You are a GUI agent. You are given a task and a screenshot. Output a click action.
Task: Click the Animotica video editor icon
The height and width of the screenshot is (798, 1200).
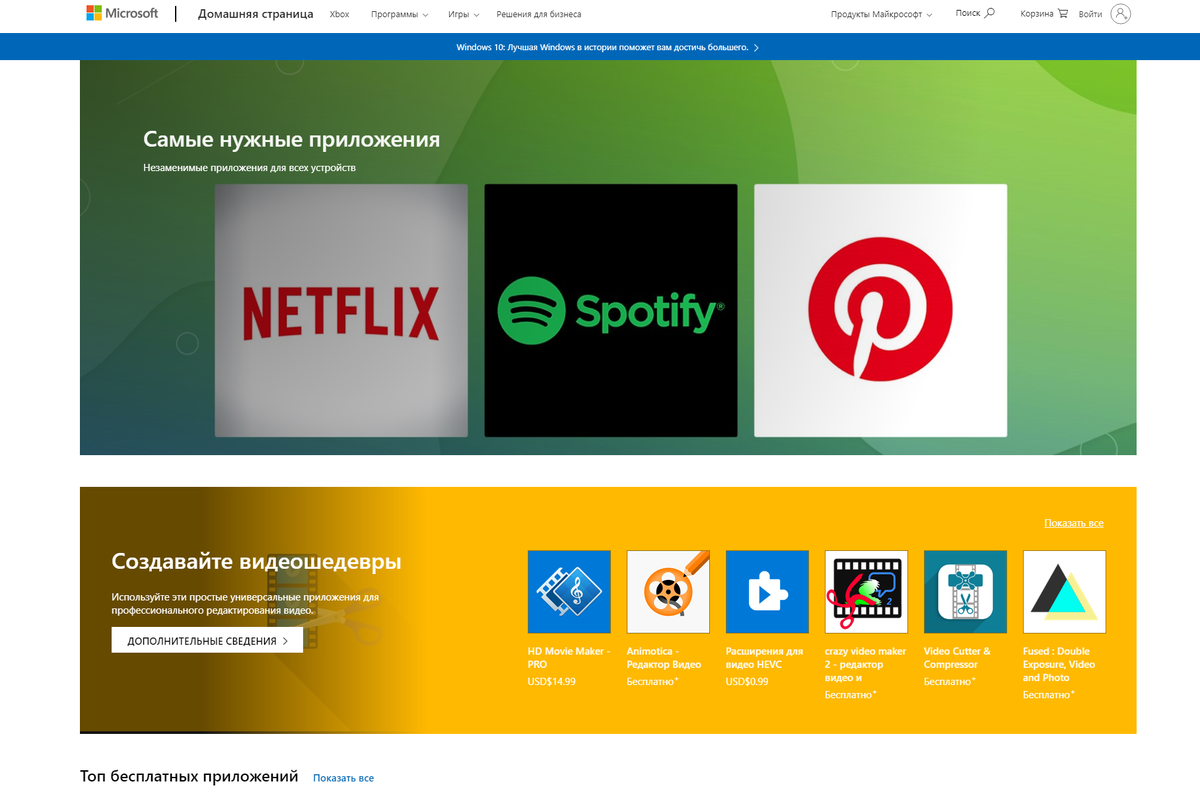668,592
